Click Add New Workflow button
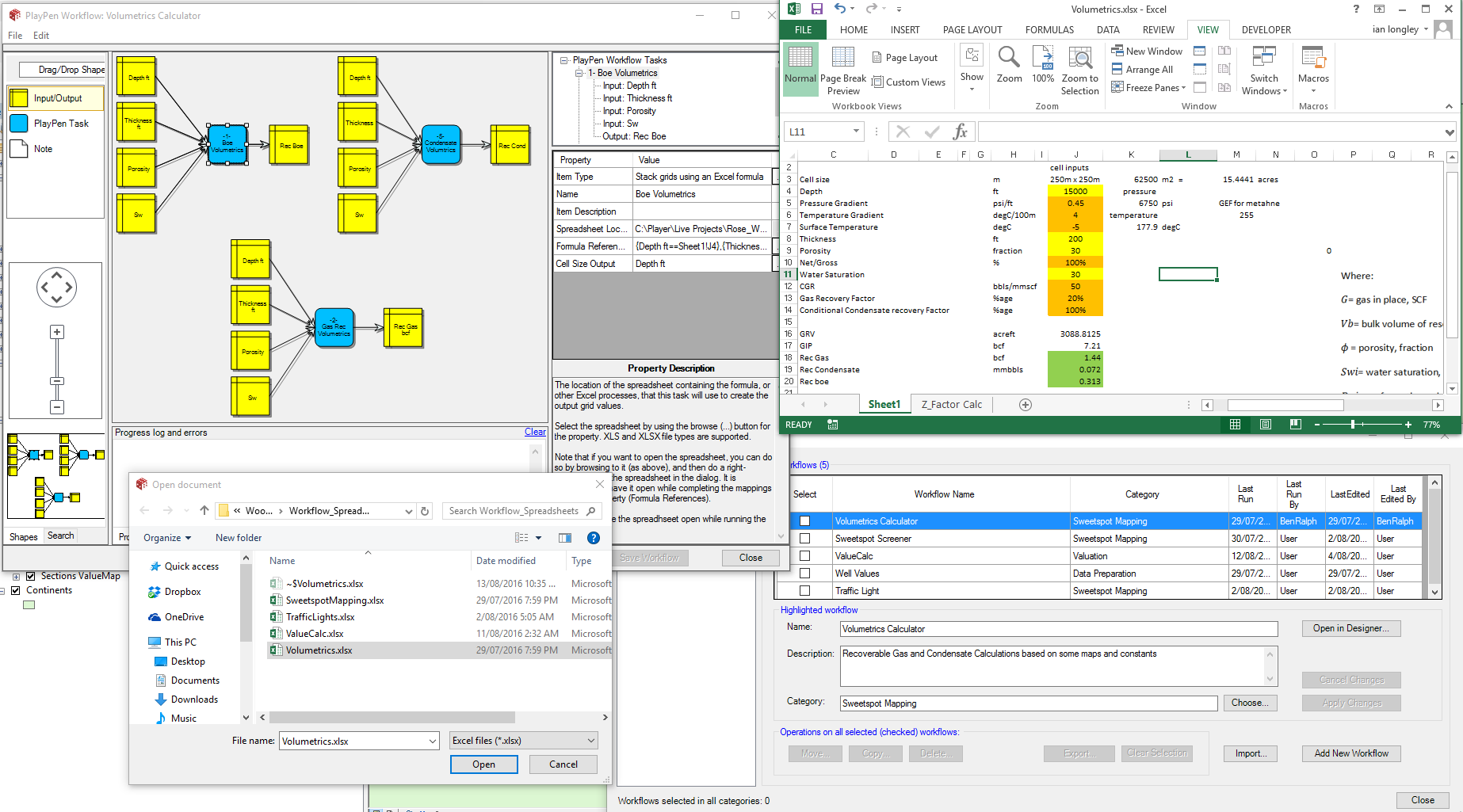Image resolution: width=1463 pixels, height=812 pixels. pyautogui.click(x=1351, y=753)
